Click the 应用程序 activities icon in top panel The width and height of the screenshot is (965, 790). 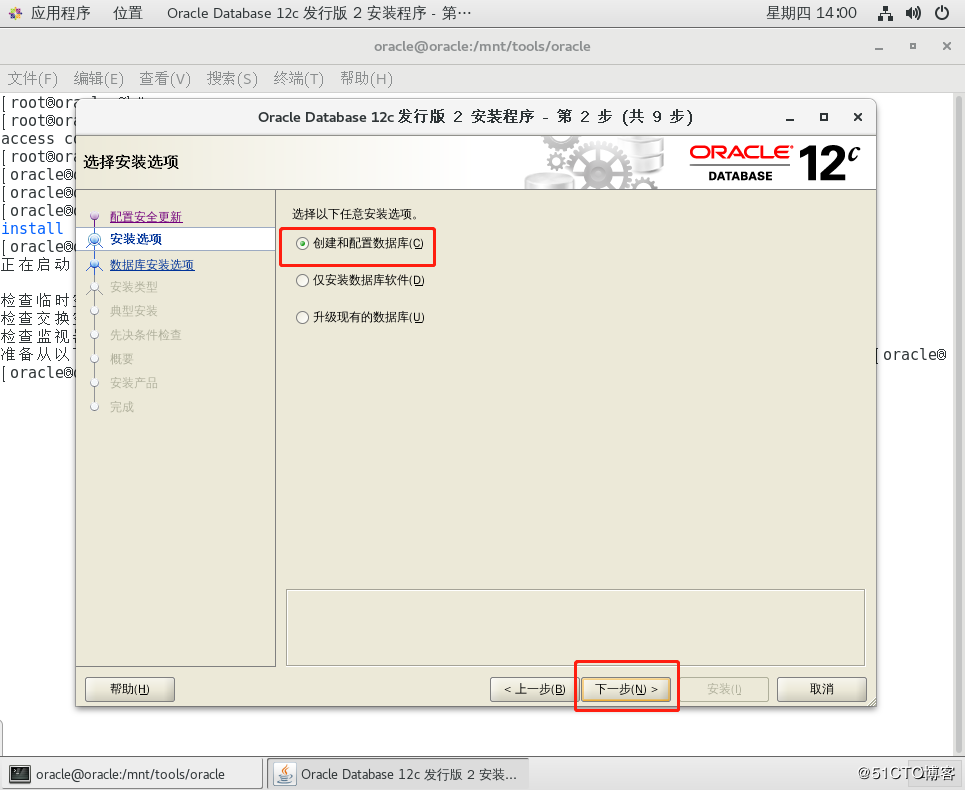15,13
